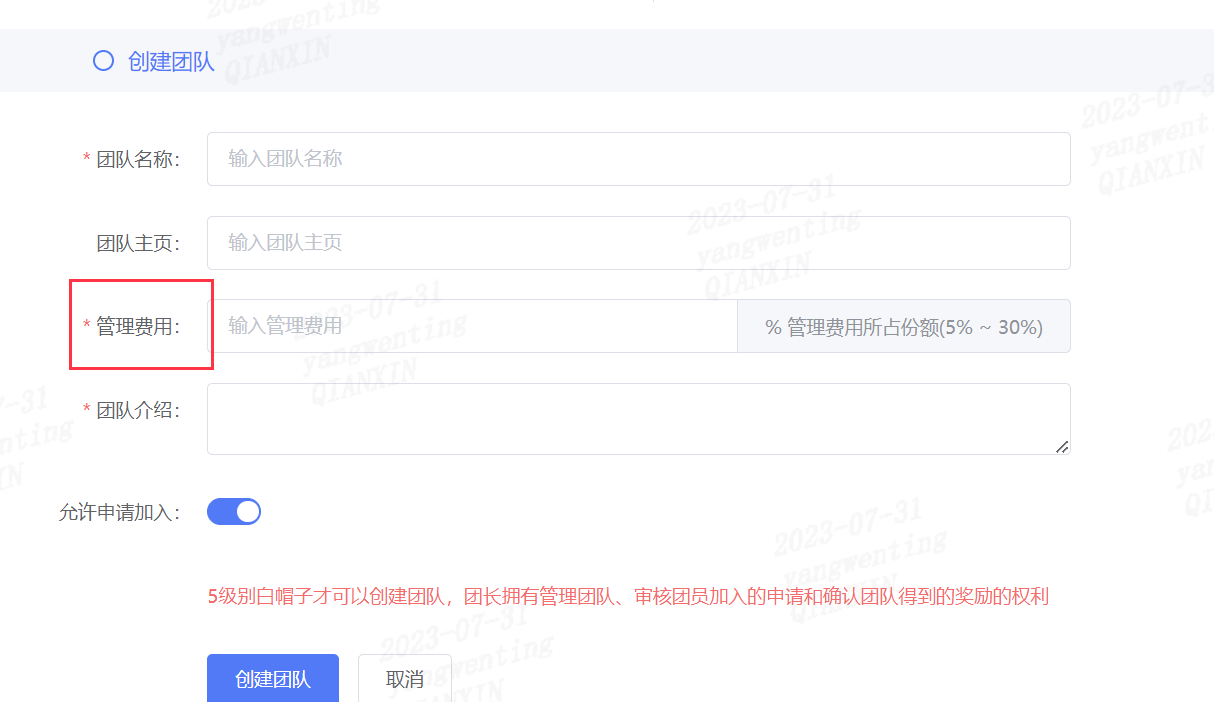Click the 团队名称 field label
This screenshot has height=702, width=1214.
click(x=137, y=160)
